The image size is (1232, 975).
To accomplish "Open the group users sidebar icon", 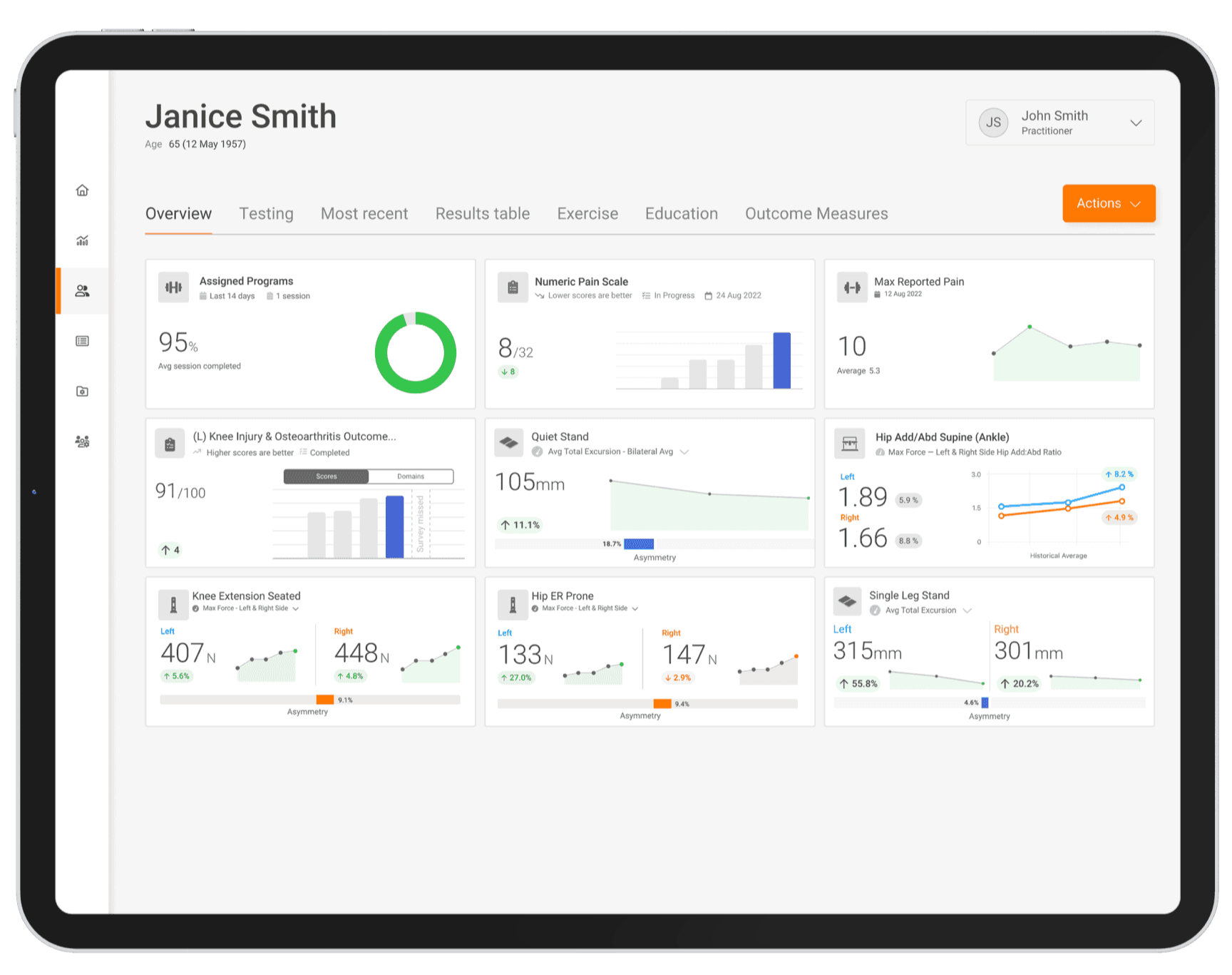I will pos(83,441).
